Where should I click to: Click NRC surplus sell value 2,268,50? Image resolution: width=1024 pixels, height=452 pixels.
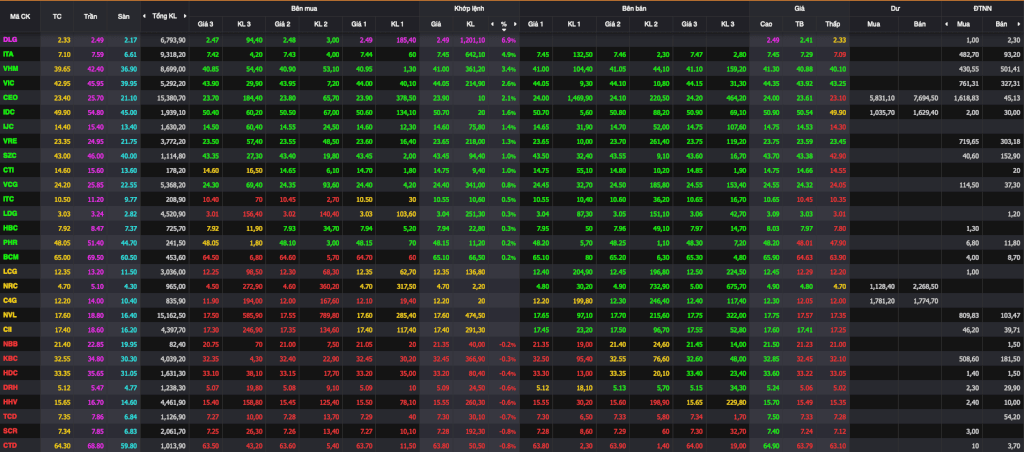pyautogui.click(x=925, y=286)
